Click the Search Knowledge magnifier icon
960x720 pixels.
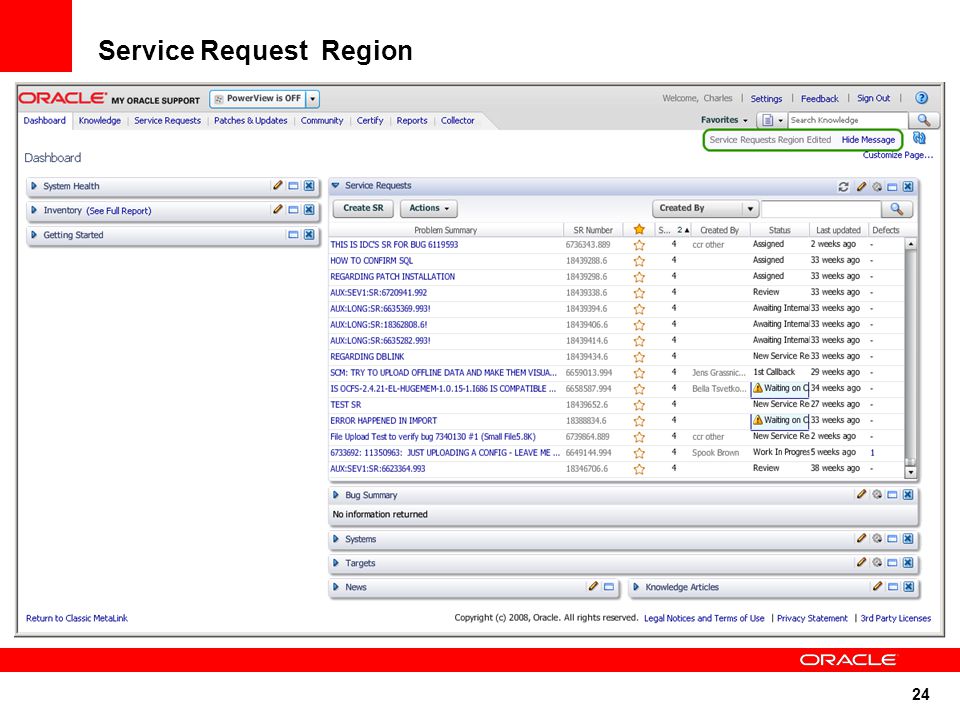(924, 120)
